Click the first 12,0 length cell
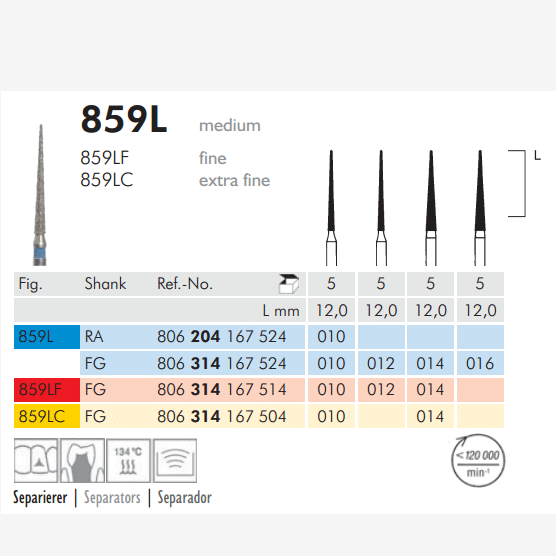 click(331, 310)
